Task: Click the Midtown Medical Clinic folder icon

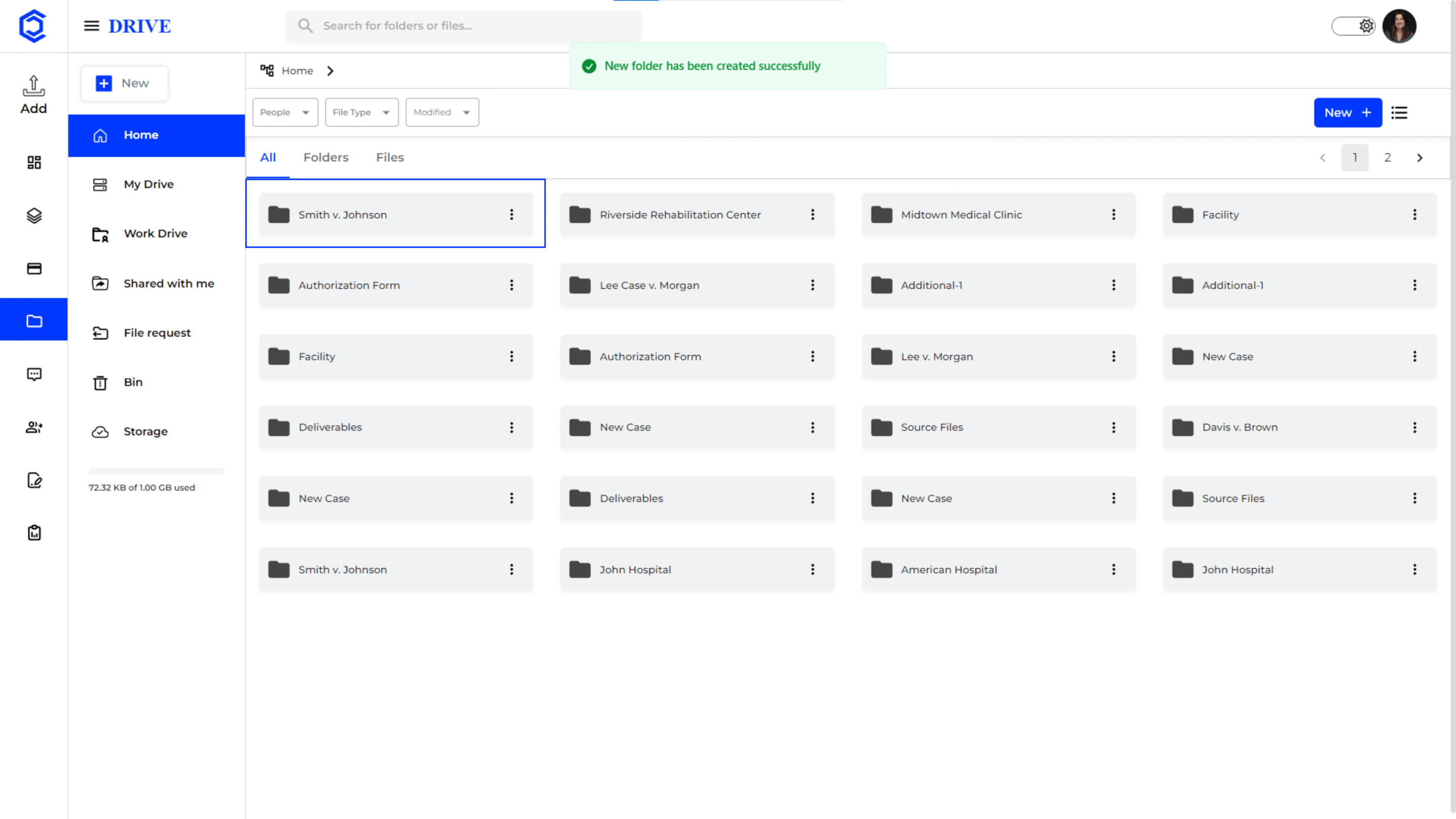Action: click(881, 215)
